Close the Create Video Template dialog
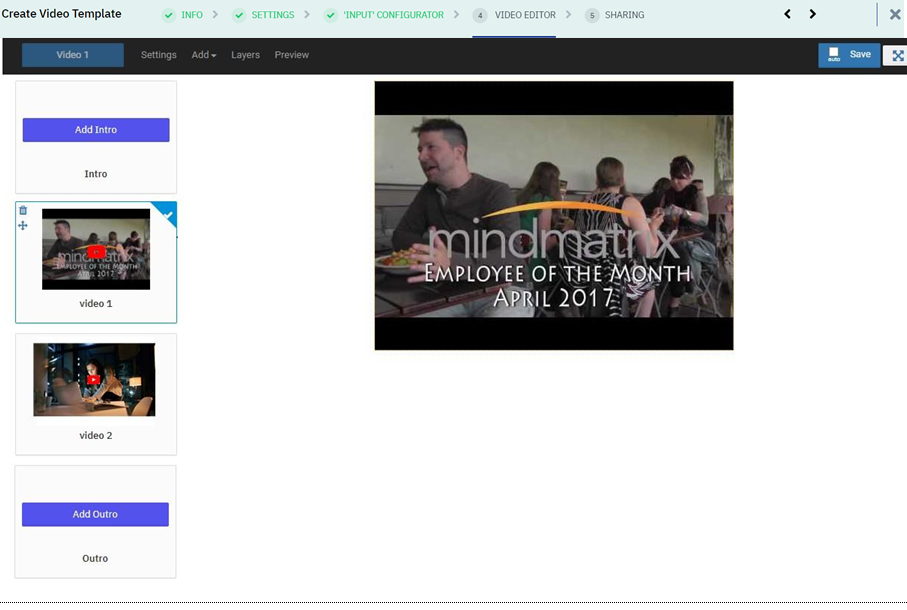Image resolution: width=907 pixels, height=610 pixels. (895, 14)
